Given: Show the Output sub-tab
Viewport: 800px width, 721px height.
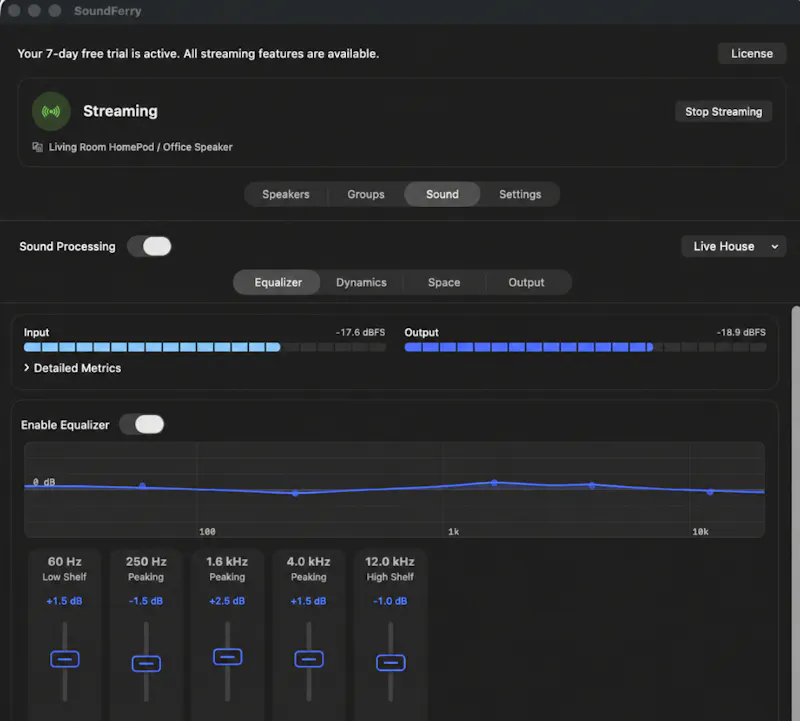Looking at the screenshot, I should 526,283.
